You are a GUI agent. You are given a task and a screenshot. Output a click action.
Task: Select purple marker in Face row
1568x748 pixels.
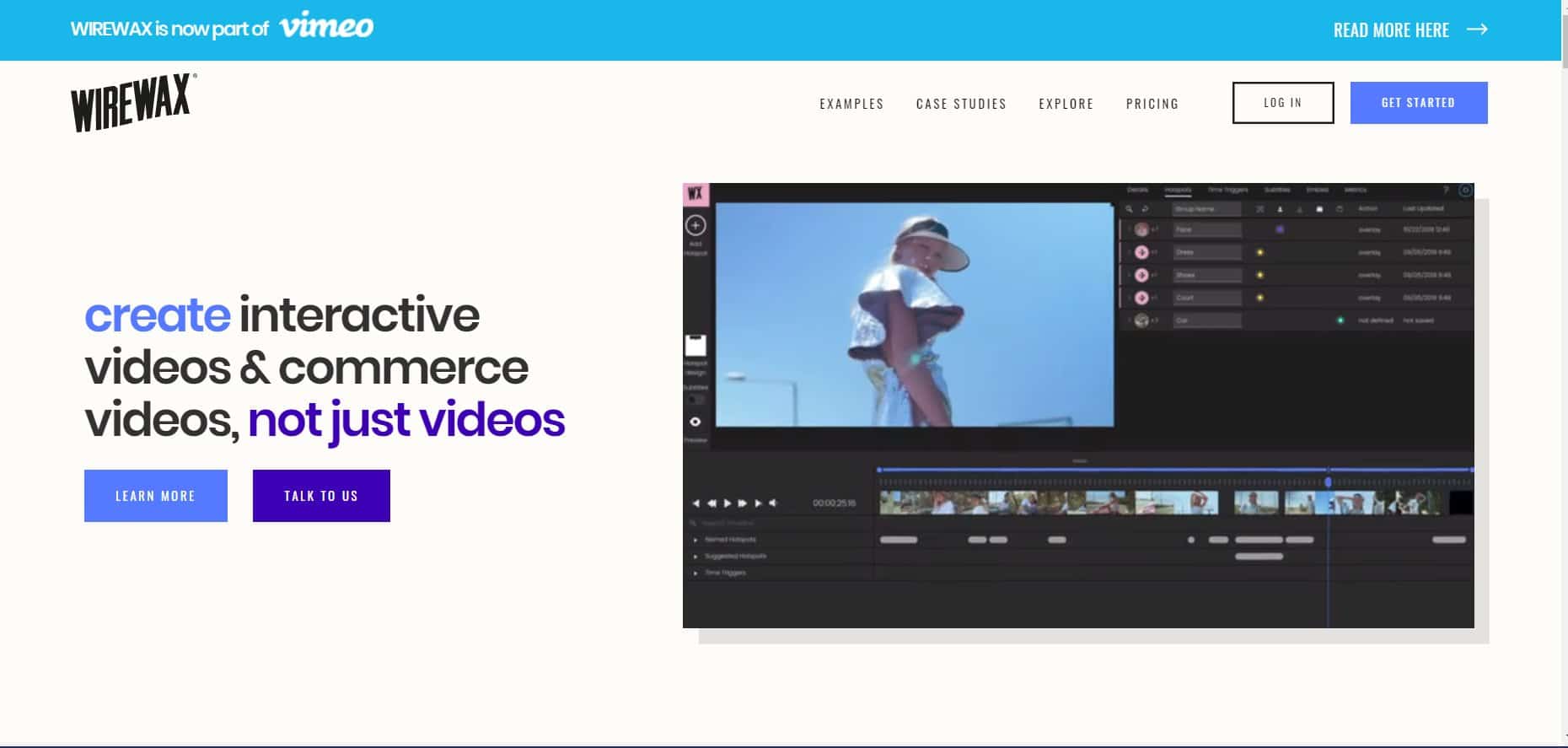tap(1280, 229)
